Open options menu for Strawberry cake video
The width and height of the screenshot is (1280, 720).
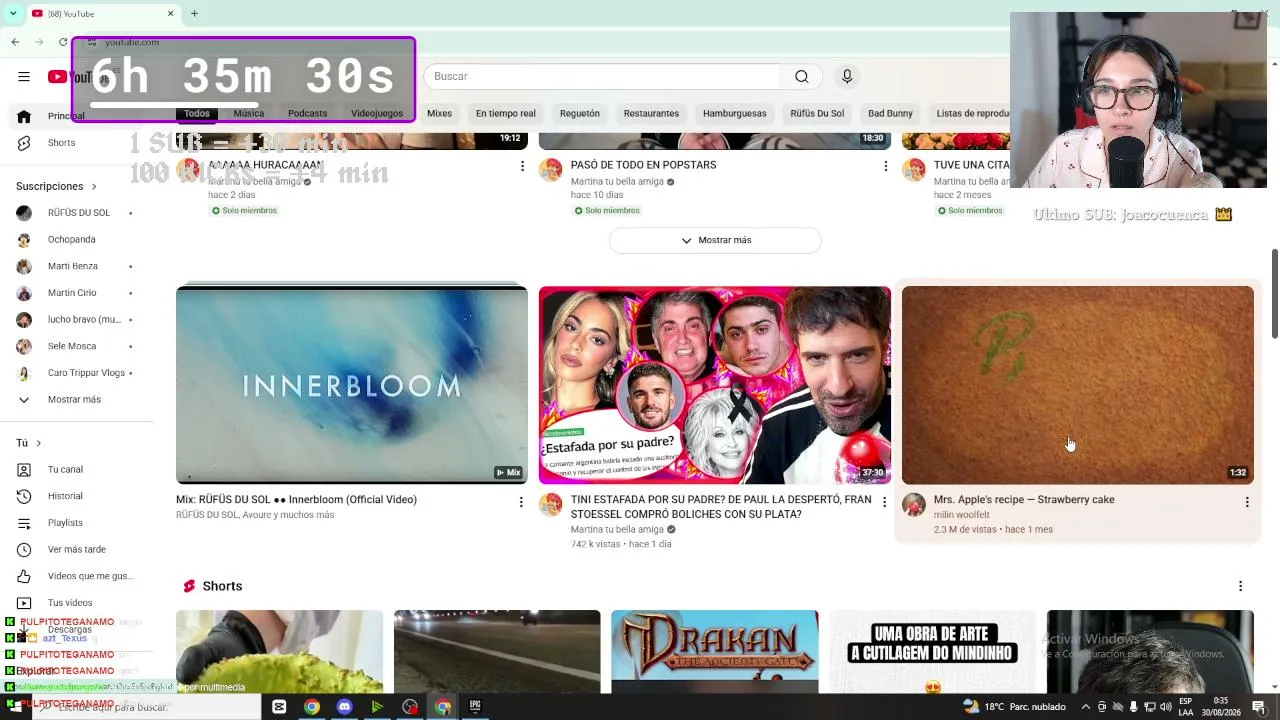[x=1247, y=501]
